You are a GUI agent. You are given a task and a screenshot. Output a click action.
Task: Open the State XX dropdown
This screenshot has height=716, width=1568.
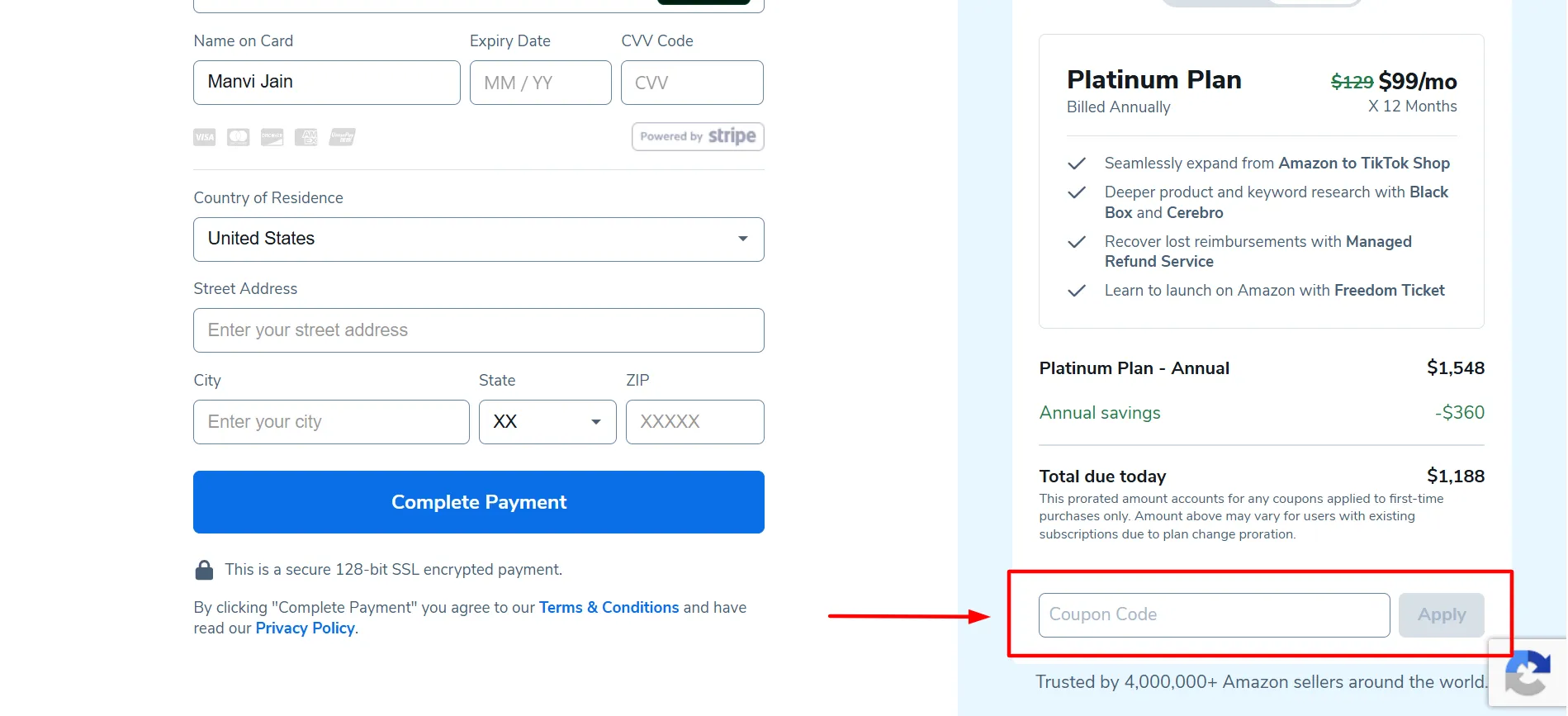pyautogui.click(x=547, y=422)
